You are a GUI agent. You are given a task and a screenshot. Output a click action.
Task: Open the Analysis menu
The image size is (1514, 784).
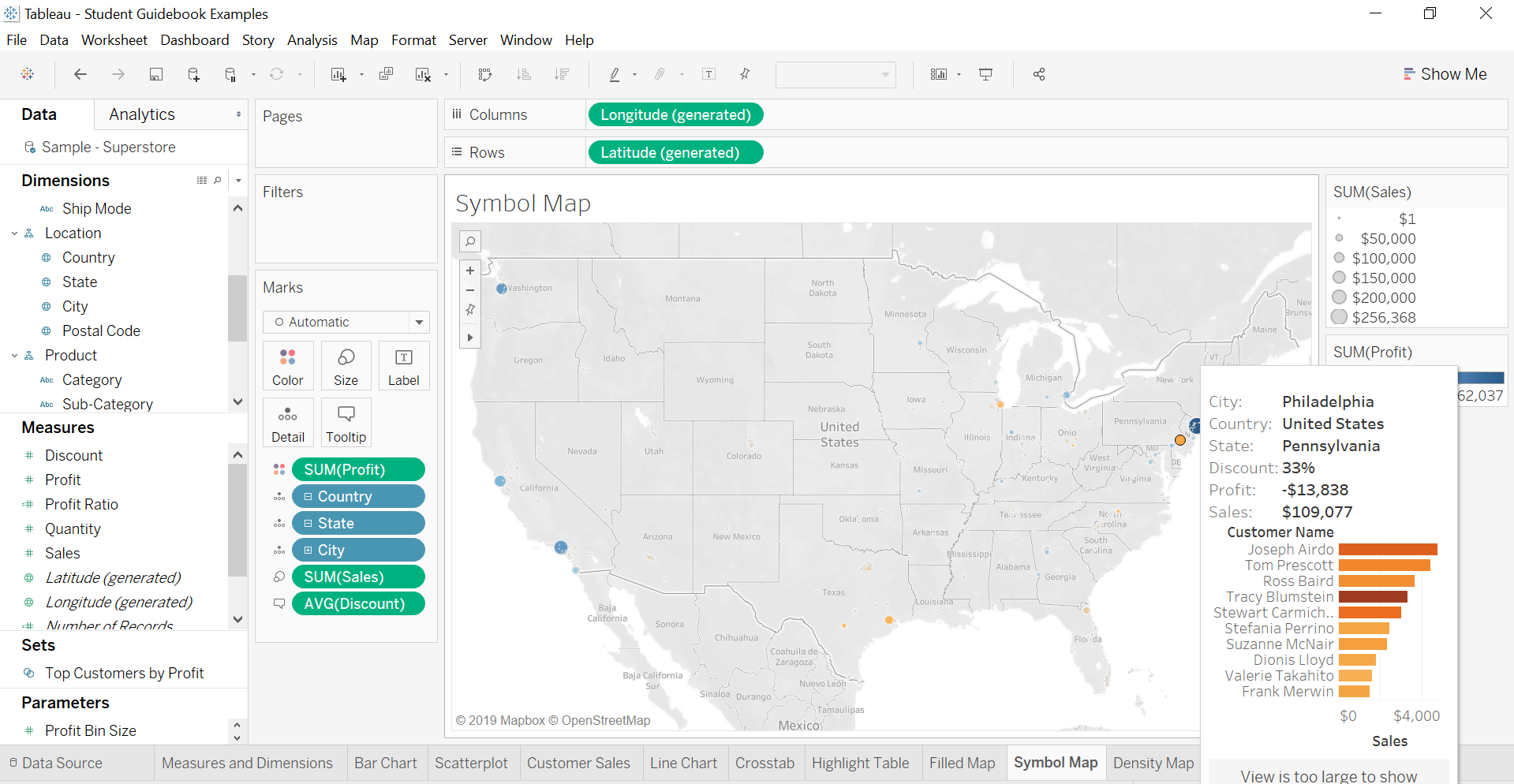(x=312, y=39)
